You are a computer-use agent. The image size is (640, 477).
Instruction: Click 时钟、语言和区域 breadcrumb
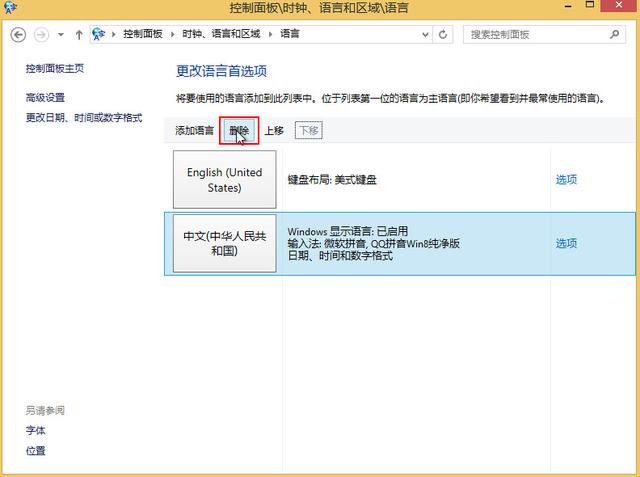pyautogui.click(x=221, y=34)
